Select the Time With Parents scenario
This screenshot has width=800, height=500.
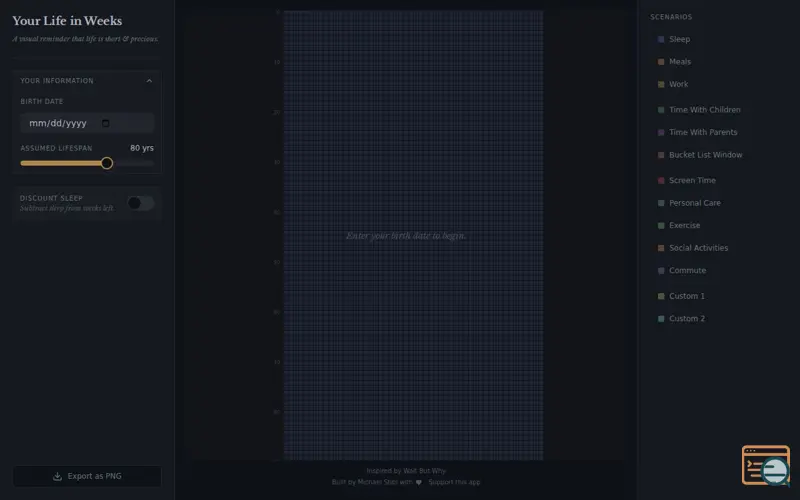coord(697,132)
